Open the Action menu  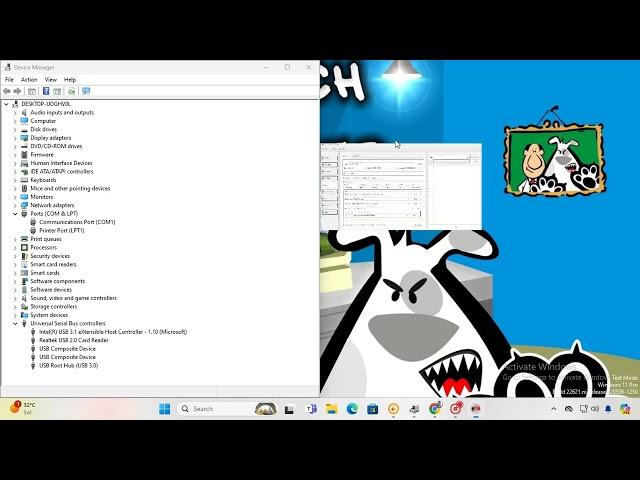(x=29, y=80)
